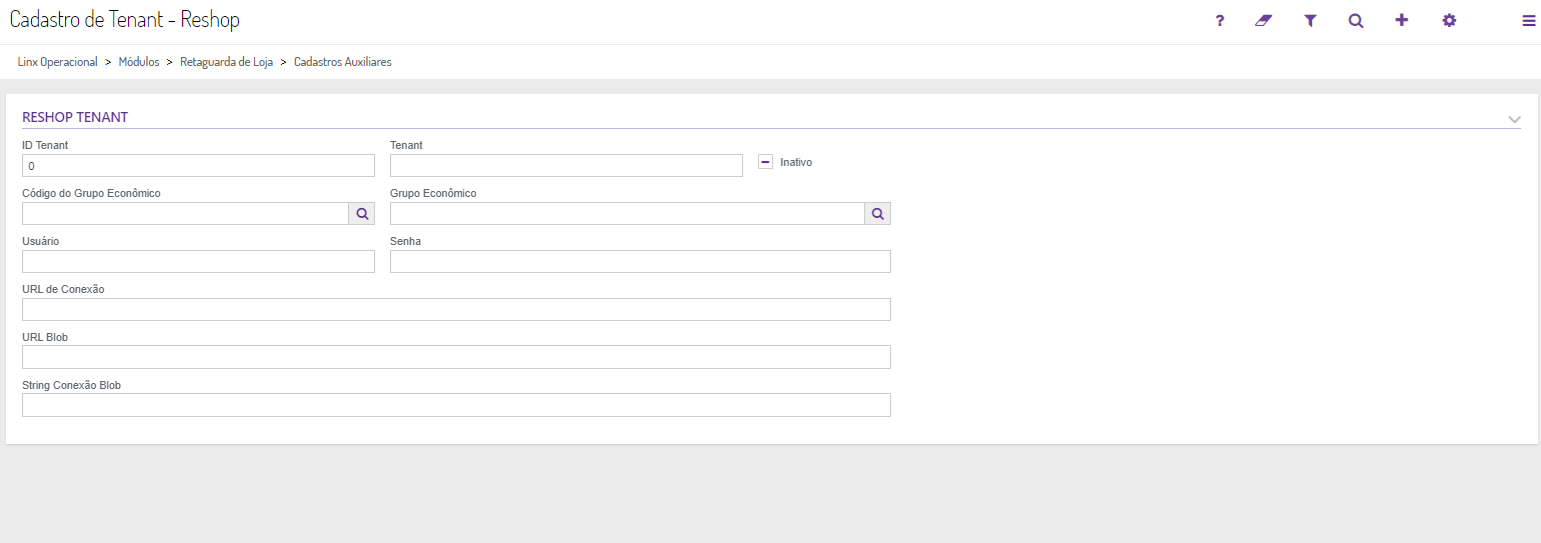Focus the Senha password field

click(x=640, y=261)
